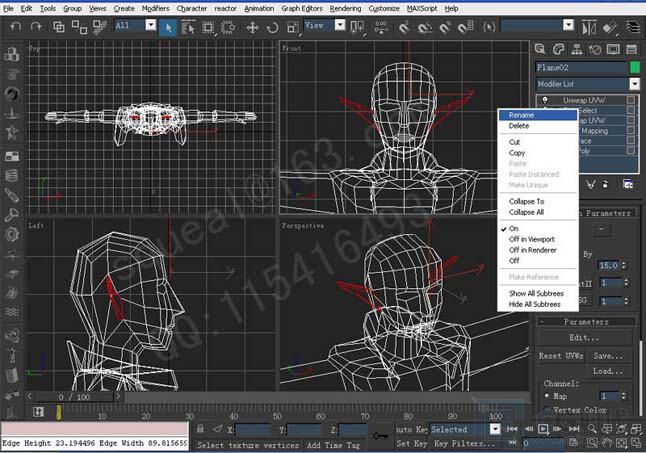646x453 pixels.
Task: Click the Edit... button
Action: 584,338
